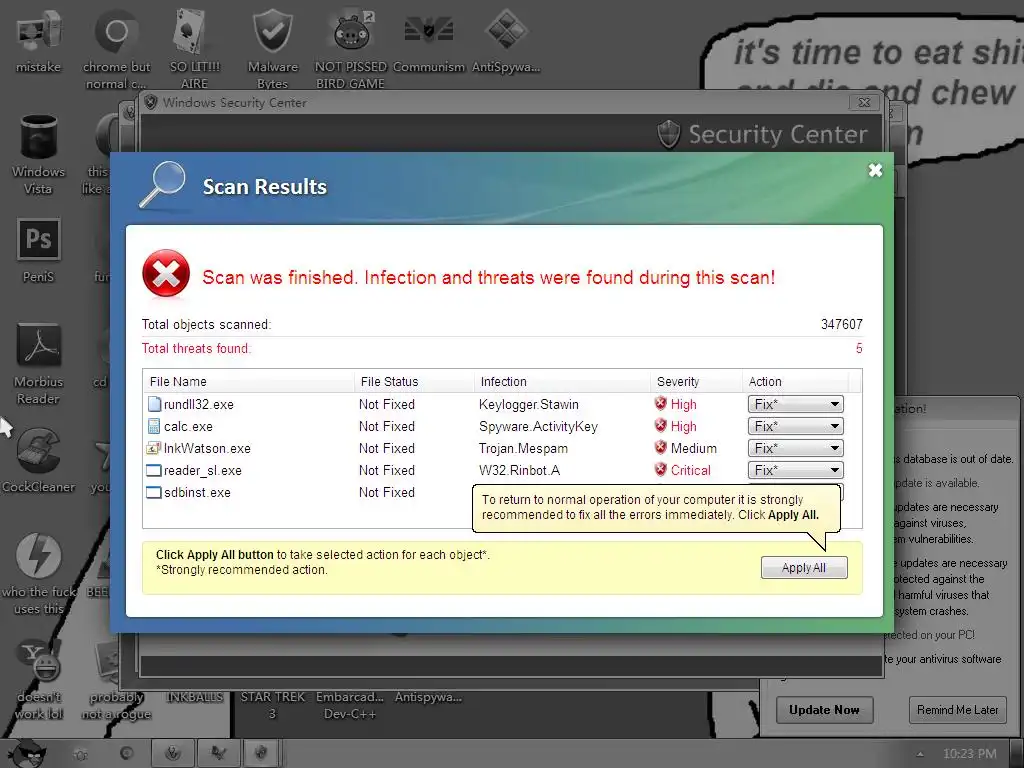This screenshot has width=1024, height=768.
Task: Select the reader_sl.exe file name
Action: 202,470
